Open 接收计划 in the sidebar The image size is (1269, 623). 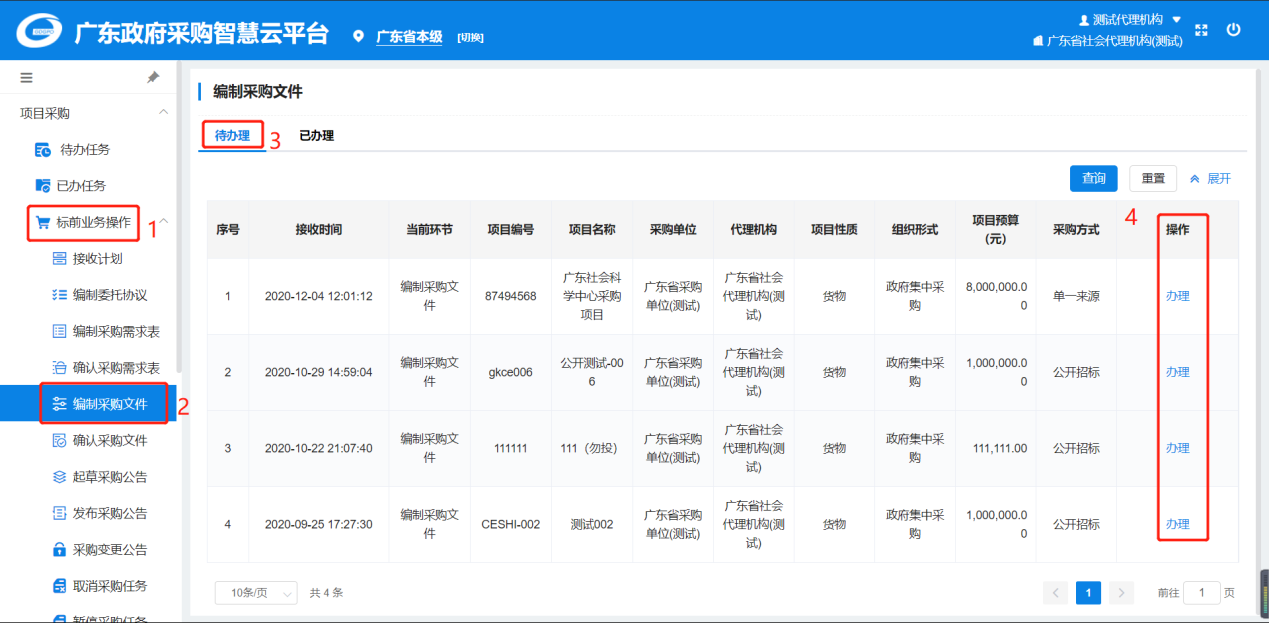pos(97,259)
